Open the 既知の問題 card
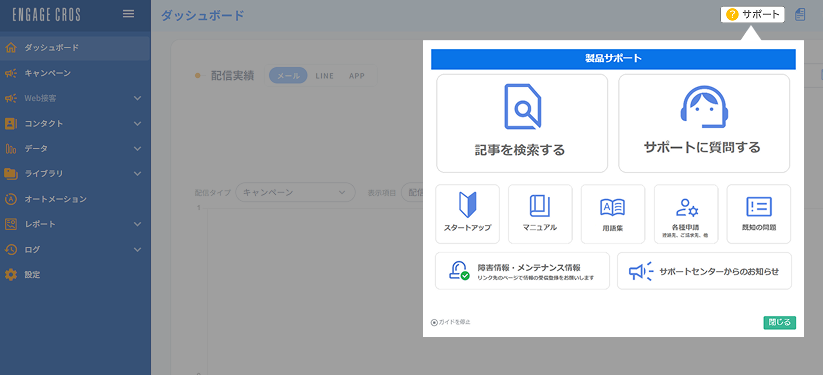 point(758,214)
